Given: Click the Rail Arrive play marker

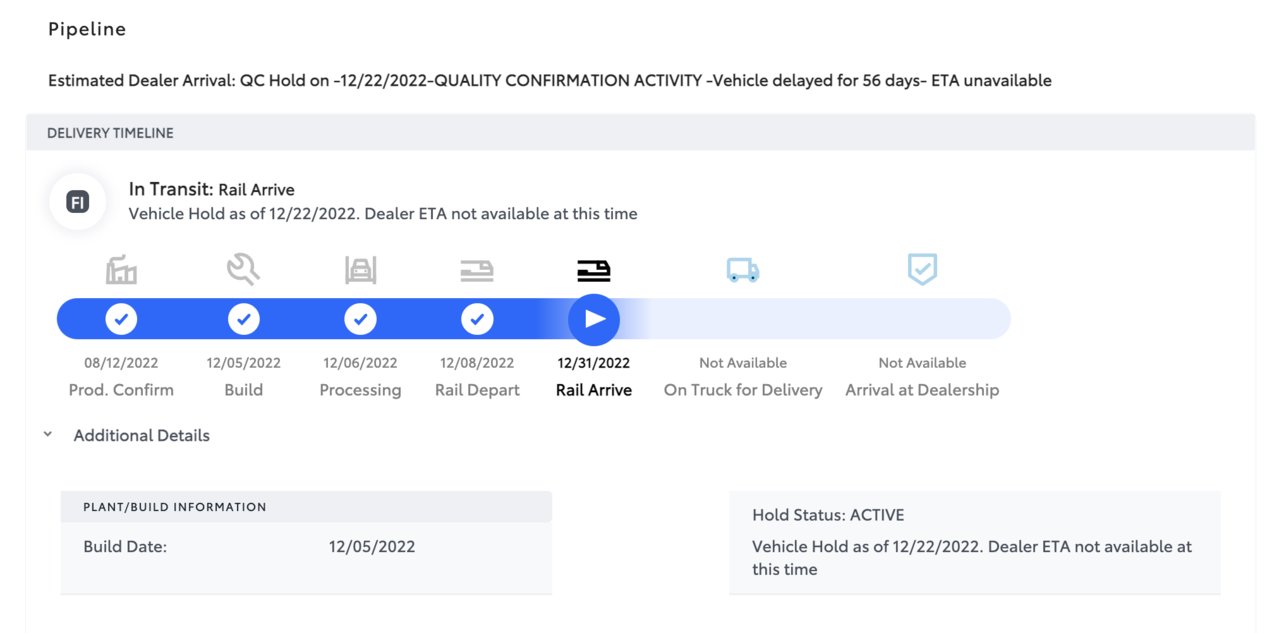Looking at the screenshot, I should click(x=594, y=319).
